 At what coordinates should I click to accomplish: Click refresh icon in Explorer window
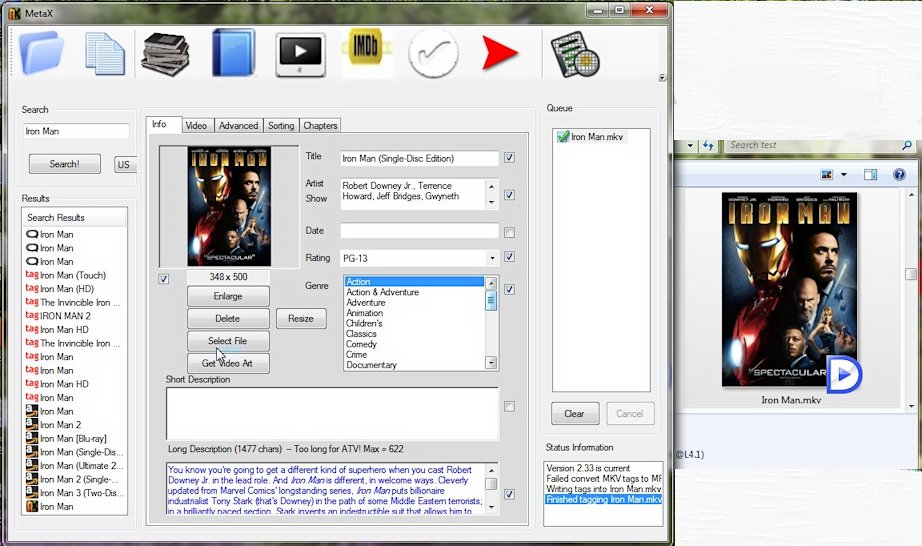point(708,145)
